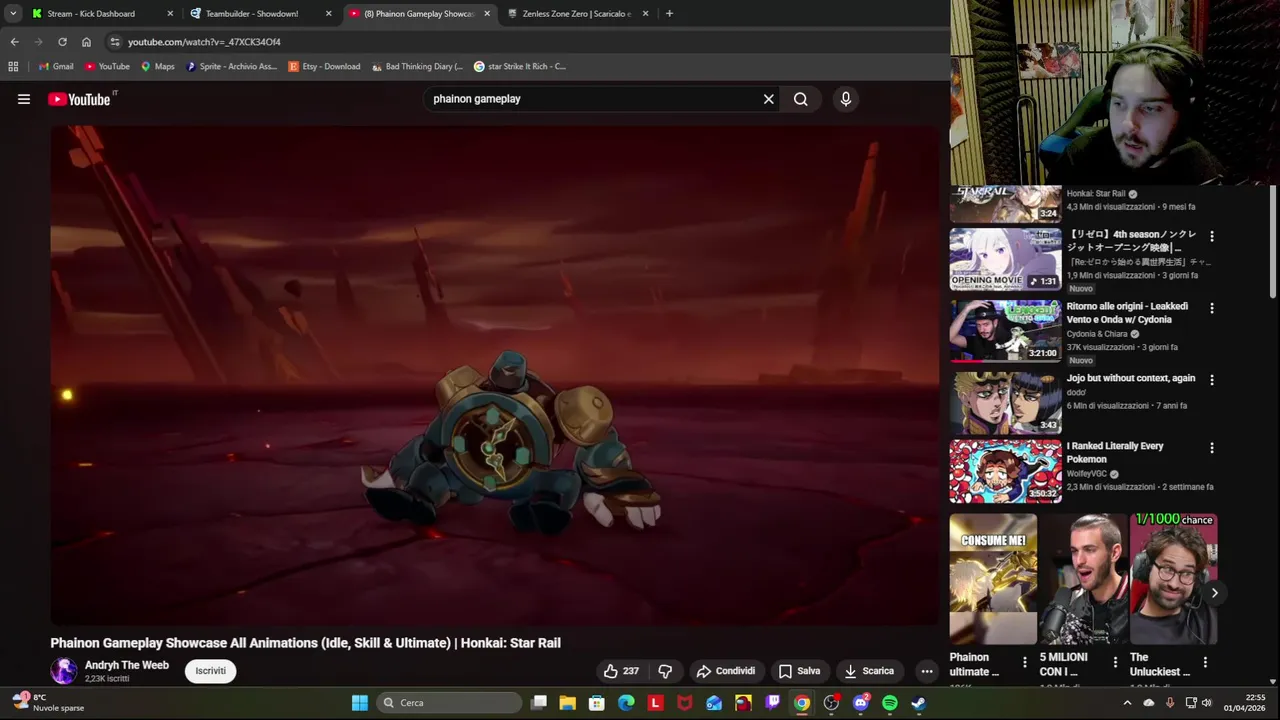
Task: Like the video with 237 likes
Action: 621,671
